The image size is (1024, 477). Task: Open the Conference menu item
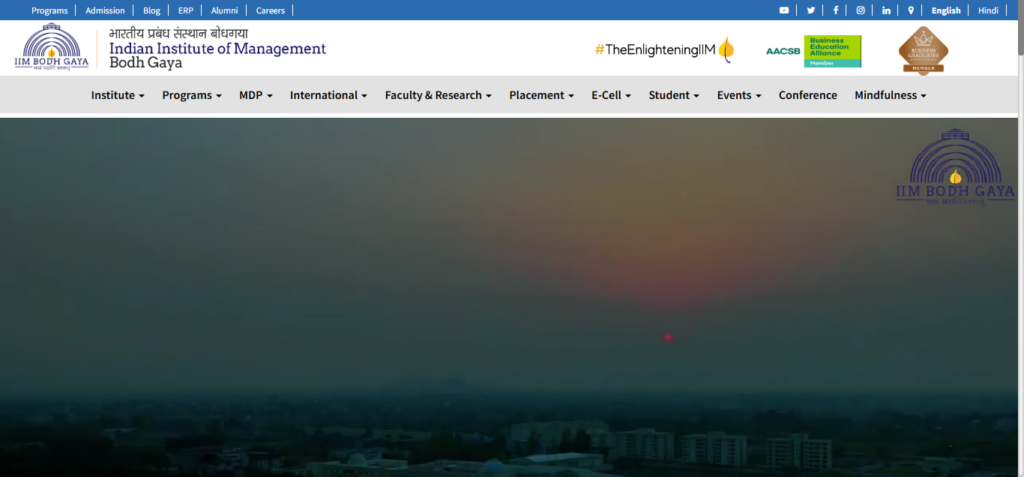point(807,95)
